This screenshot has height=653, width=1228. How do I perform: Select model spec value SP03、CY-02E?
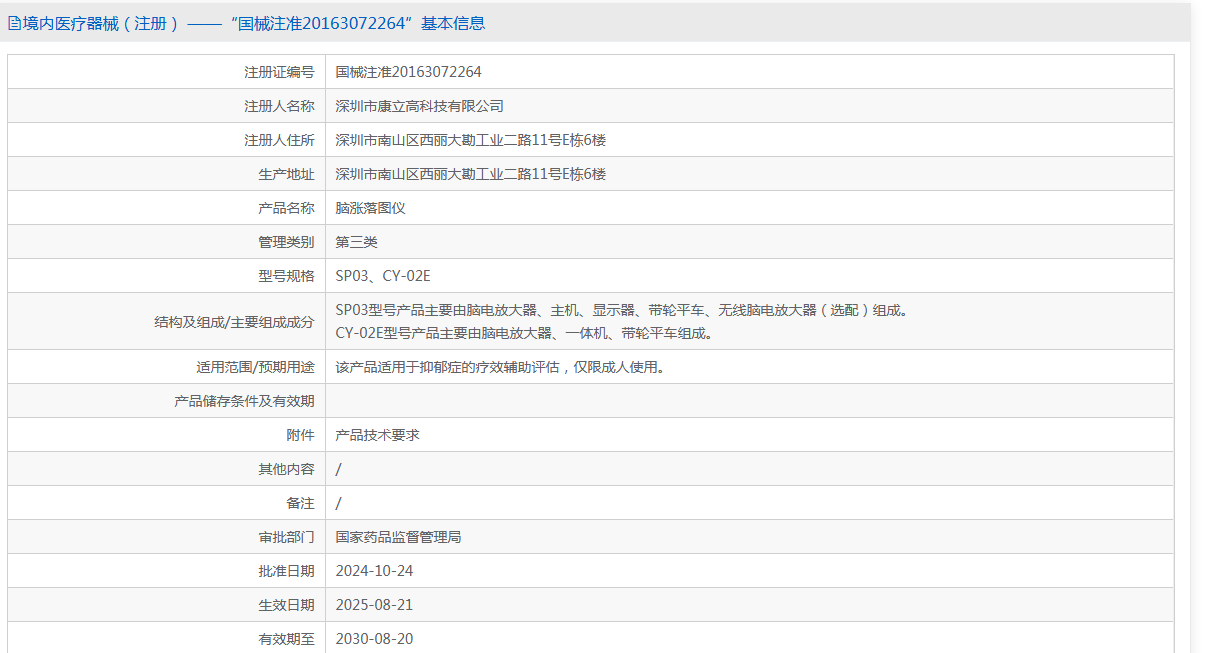383,276
